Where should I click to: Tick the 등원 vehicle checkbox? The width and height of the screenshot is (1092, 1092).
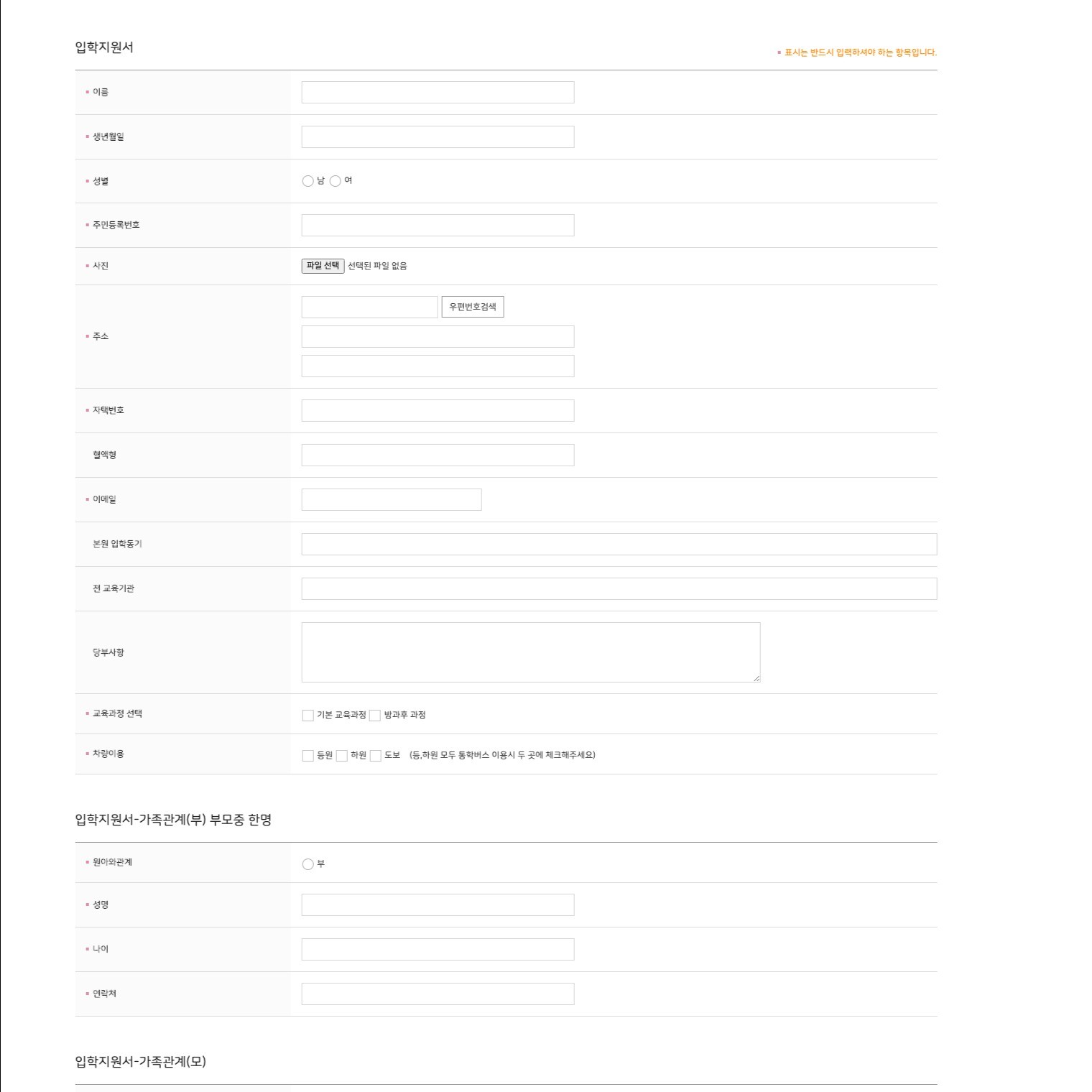tap(307, 756)
